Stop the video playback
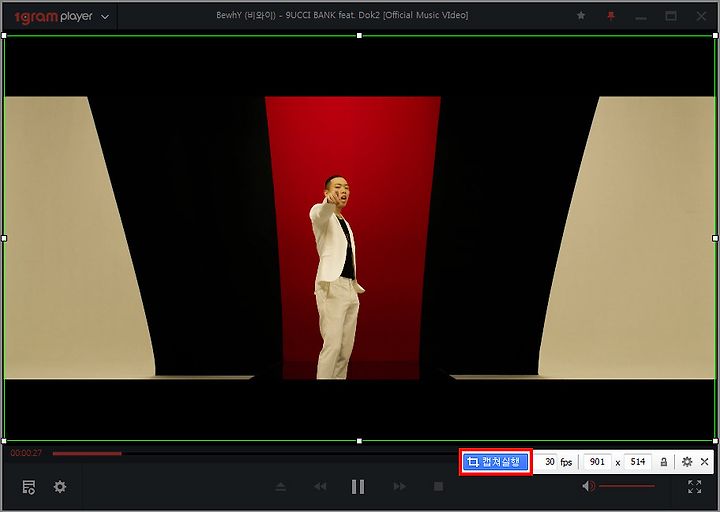The width and height of the screenshot is (720, 512). [x=439, y=486]
